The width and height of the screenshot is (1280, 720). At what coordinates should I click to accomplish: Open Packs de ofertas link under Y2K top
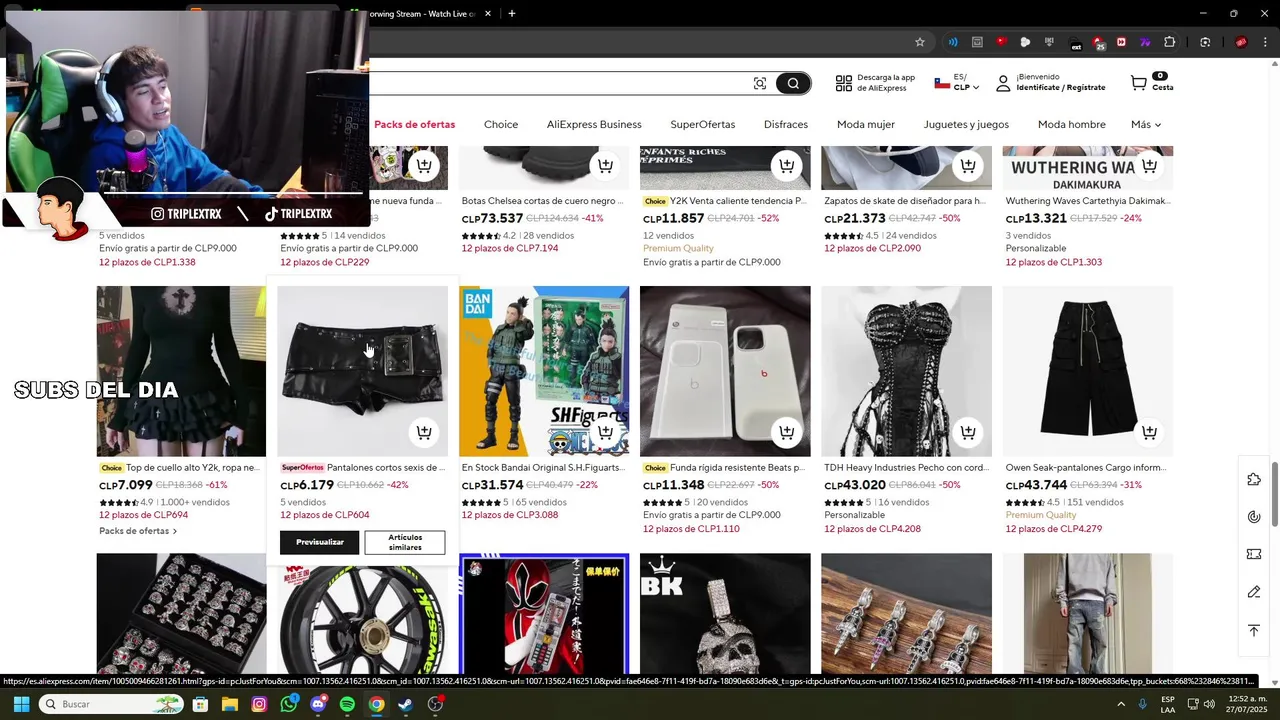click(138, 531)
